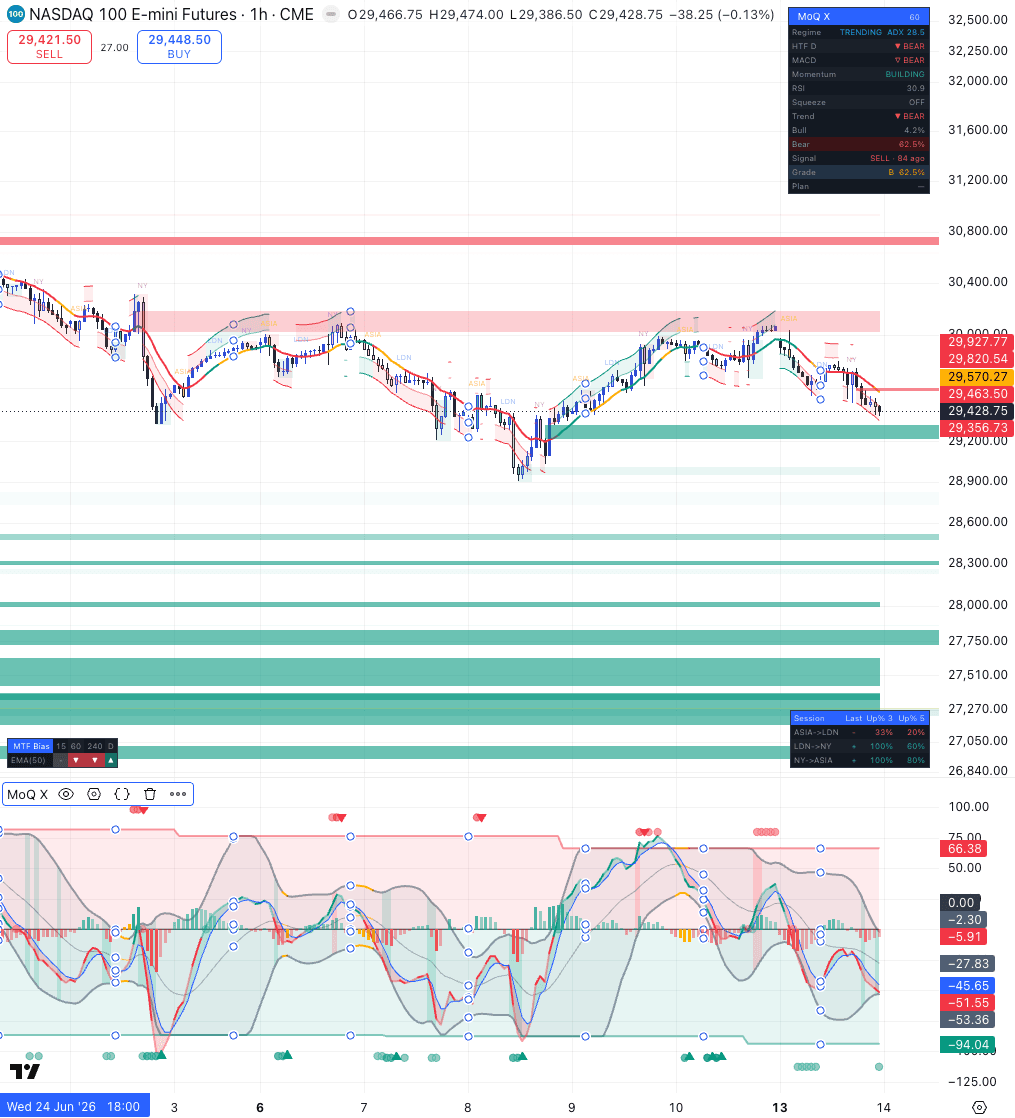
Task: Click the EMA(50) label in MTF table
Action: pyautogui.click(x=29, y=760)
